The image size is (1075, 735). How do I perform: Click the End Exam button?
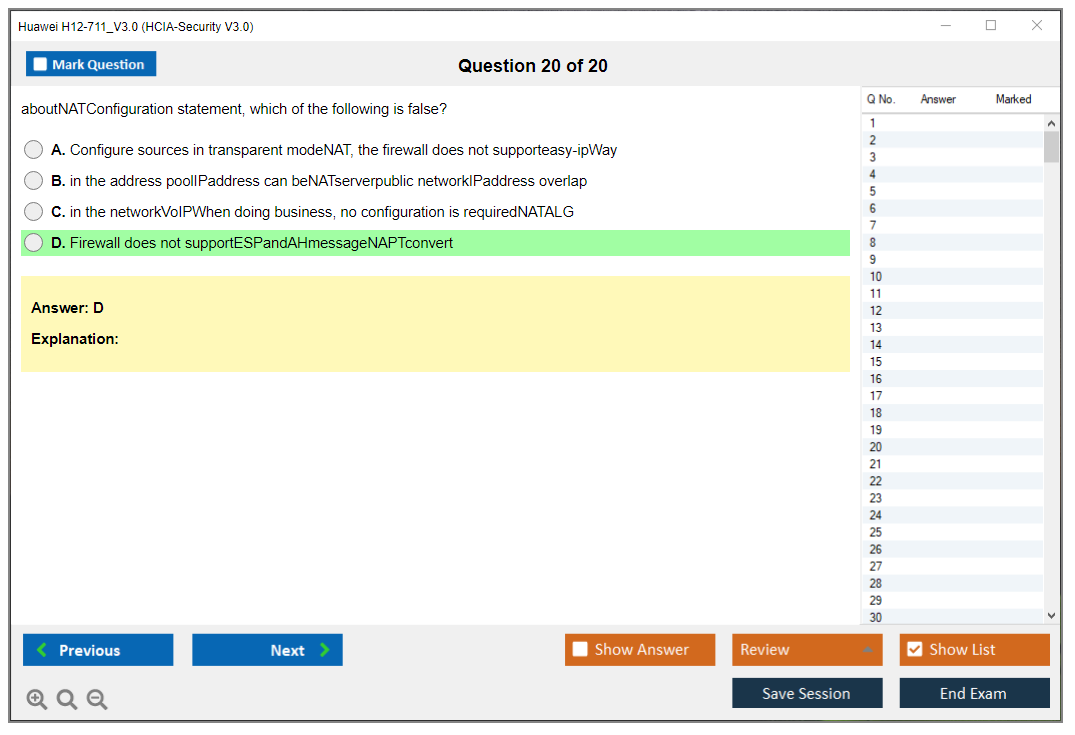(974, 693)
